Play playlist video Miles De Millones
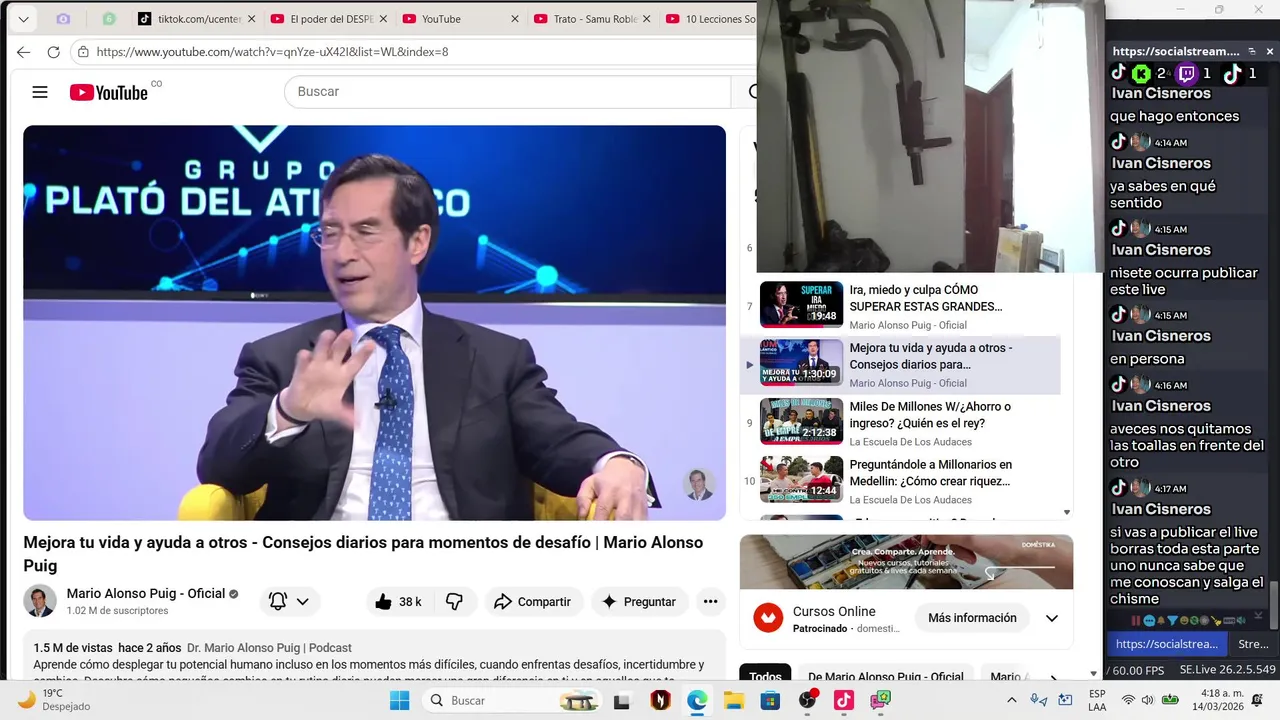Image resolution: width=1280 pixels, height=720 pixels. 900,423
